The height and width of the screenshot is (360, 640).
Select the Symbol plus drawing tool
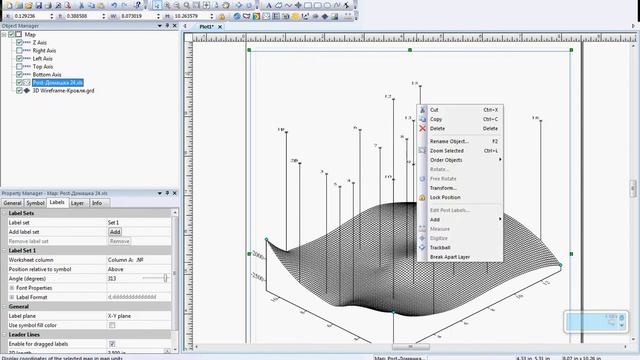point(298,5)
